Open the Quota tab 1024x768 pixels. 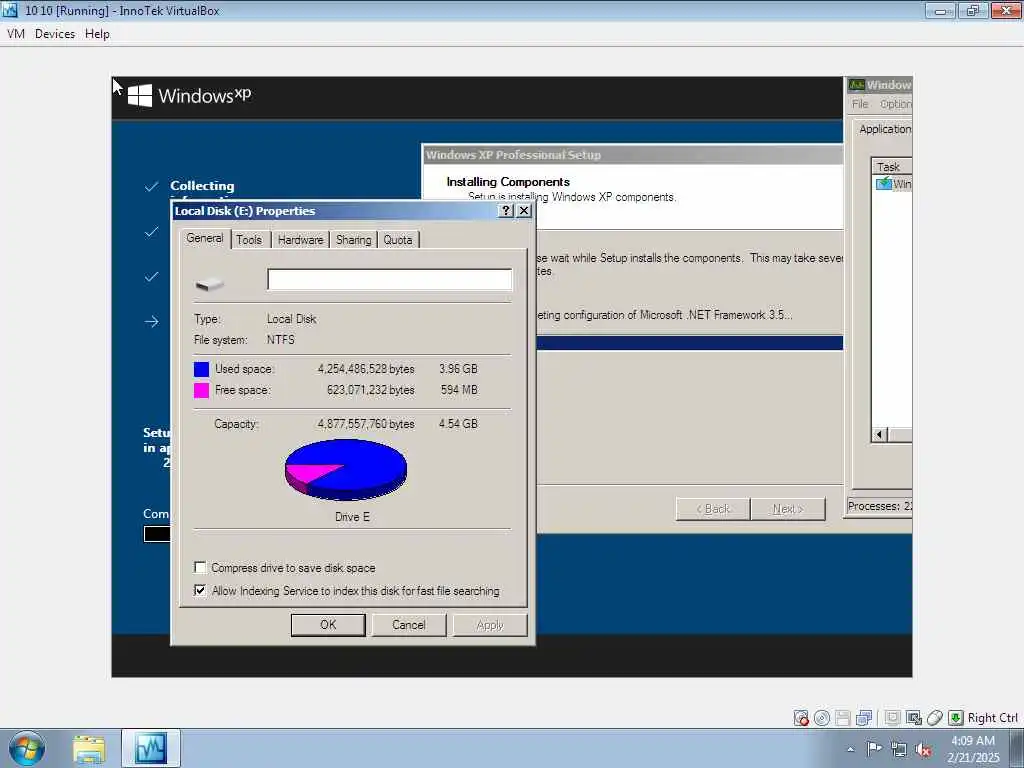click(398, 240)
